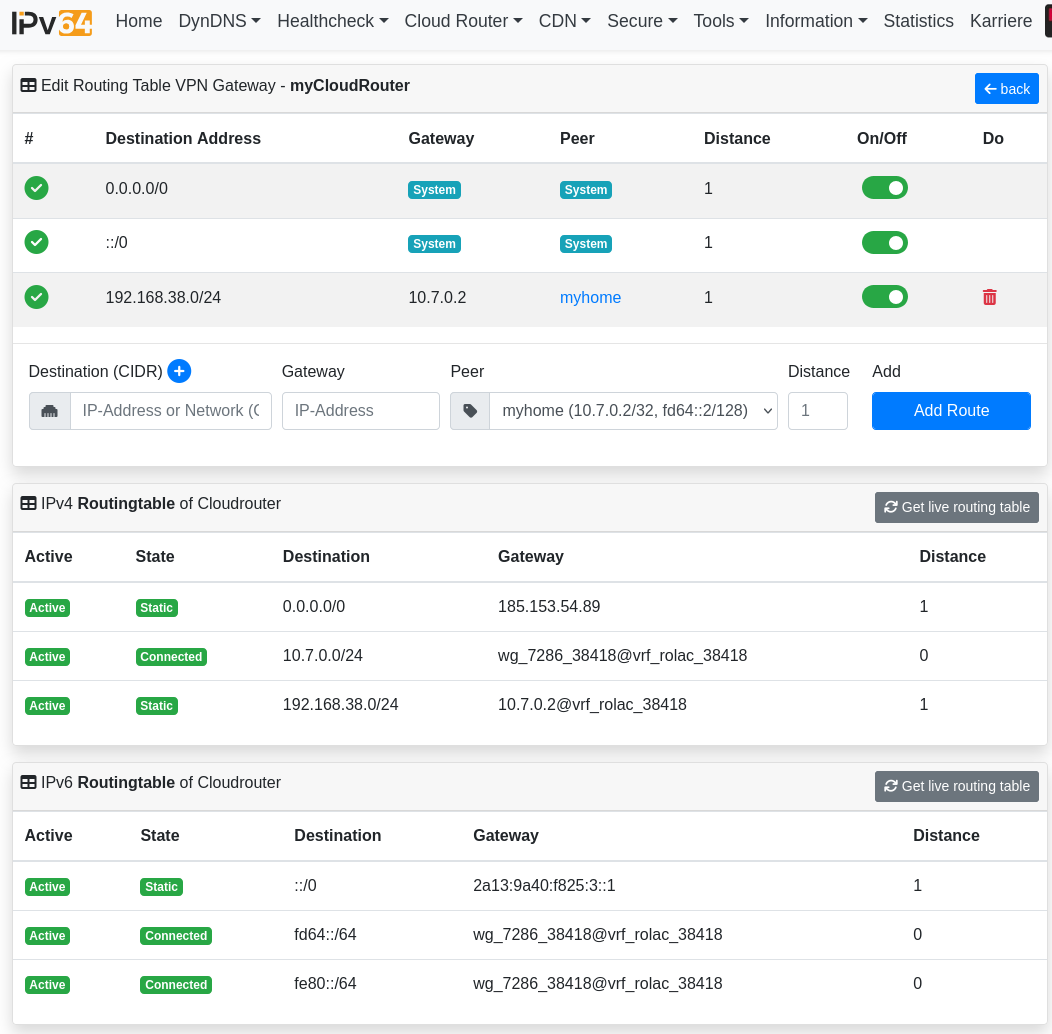Screen dimensions: 1052x1034
Task: Refresh the IPv4 live routing table
Action: (956, 507)
